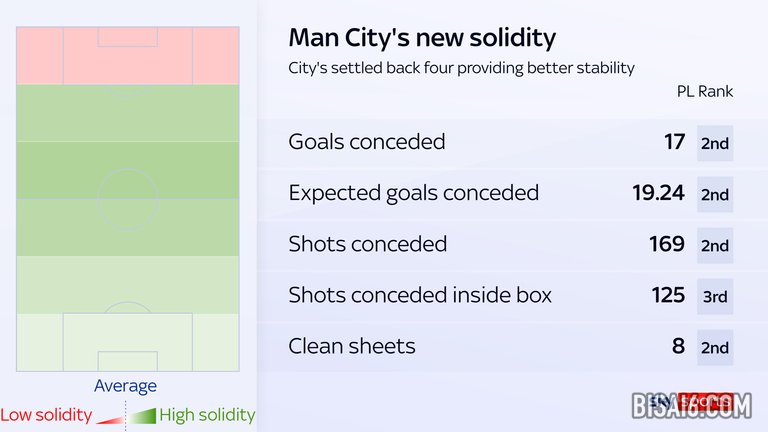Click the top goal box on the pitch
This screenshot has width=768, height=432.
tap(127, 37)
